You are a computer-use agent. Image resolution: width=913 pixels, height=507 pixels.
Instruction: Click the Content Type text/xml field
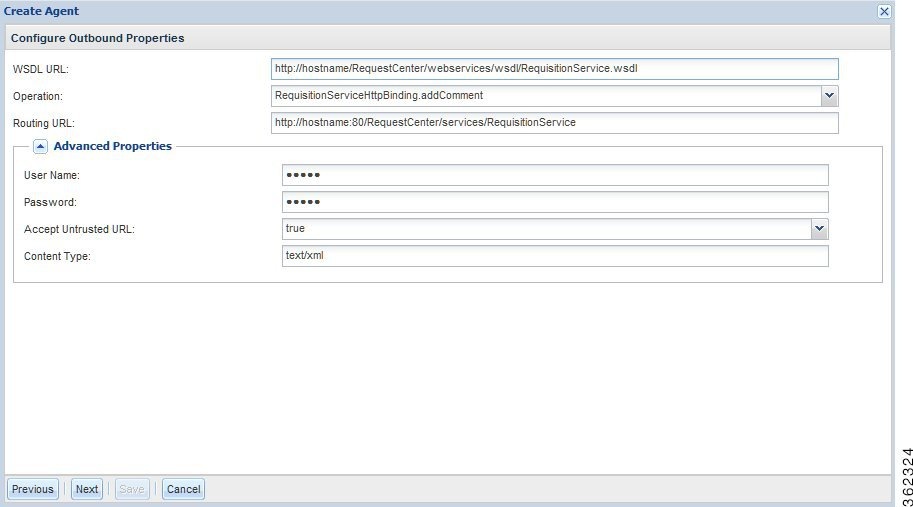(x=555, y=256)
